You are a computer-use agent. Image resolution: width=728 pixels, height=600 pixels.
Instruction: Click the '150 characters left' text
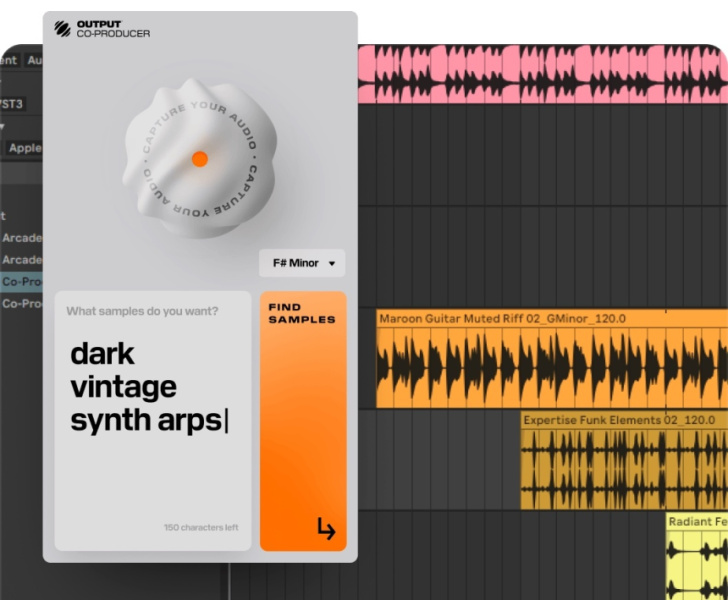201,528
